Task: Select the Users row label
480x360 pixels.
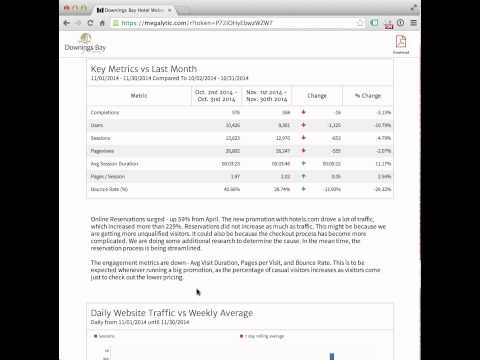Action: pyautogui.click(x=97, y=125)
